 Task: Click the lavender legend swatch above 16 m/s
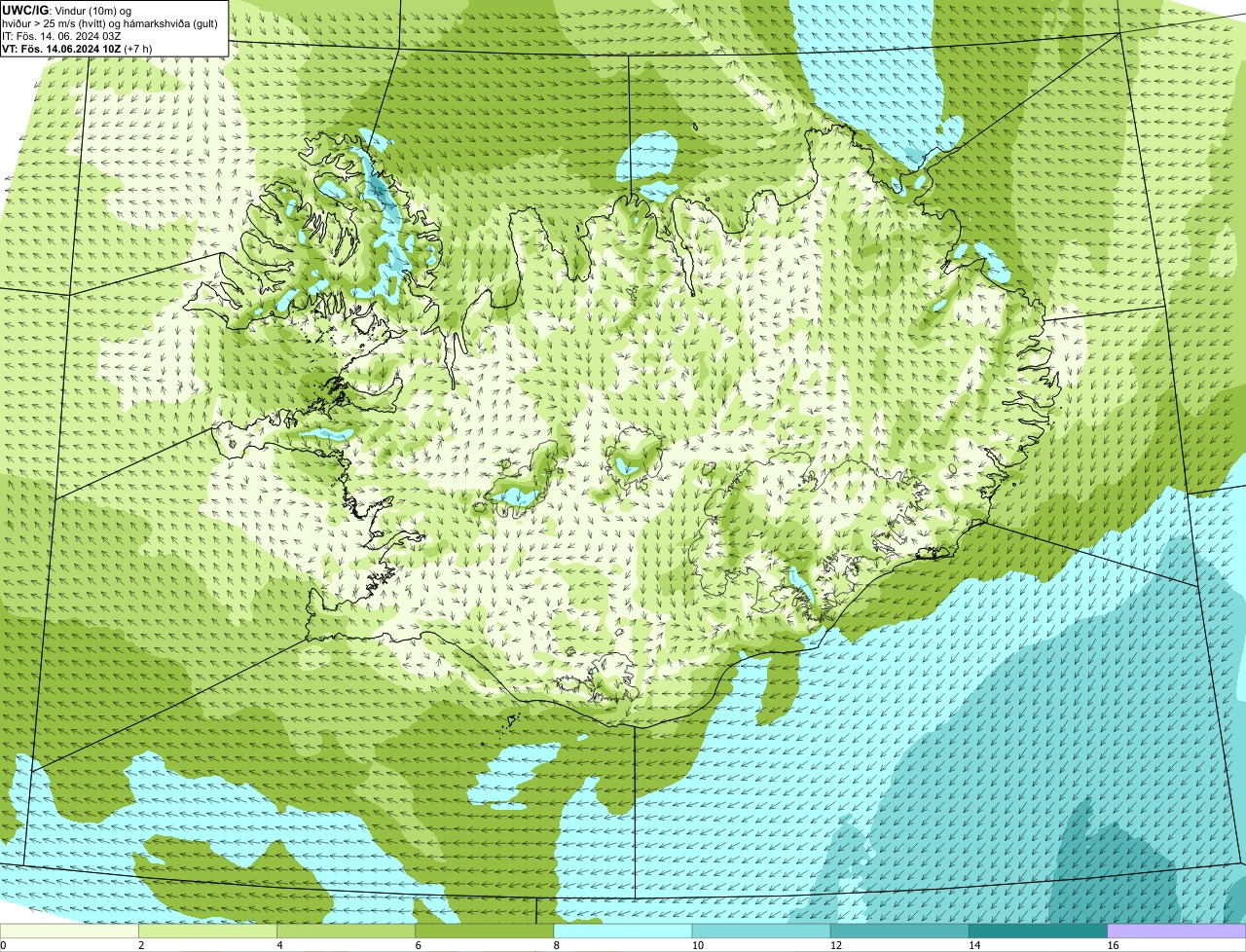[x=1177, y=931]
